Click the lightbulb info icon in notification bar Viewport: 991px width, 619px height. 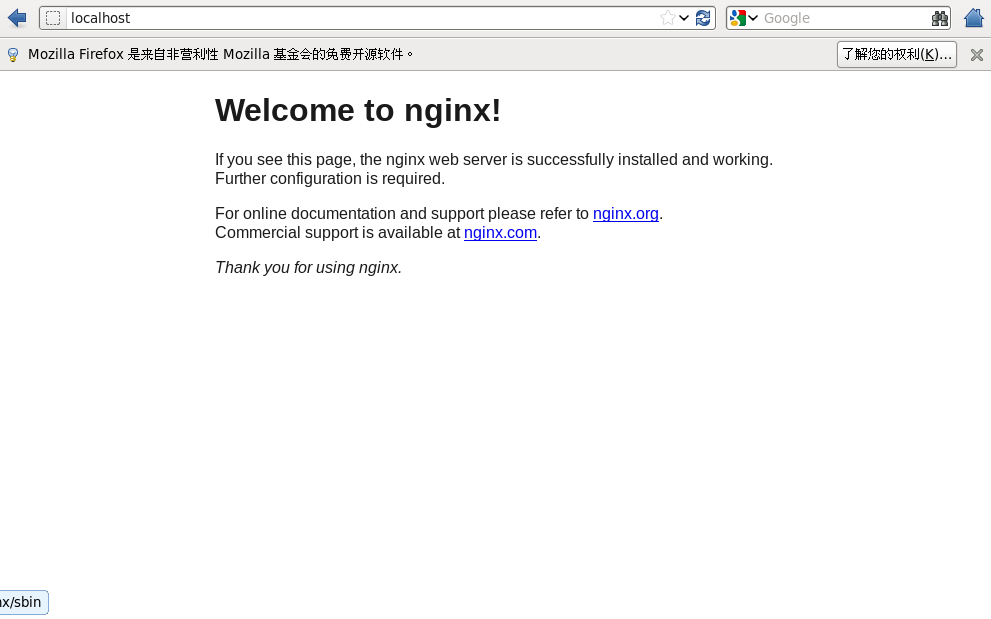(13, 54)
